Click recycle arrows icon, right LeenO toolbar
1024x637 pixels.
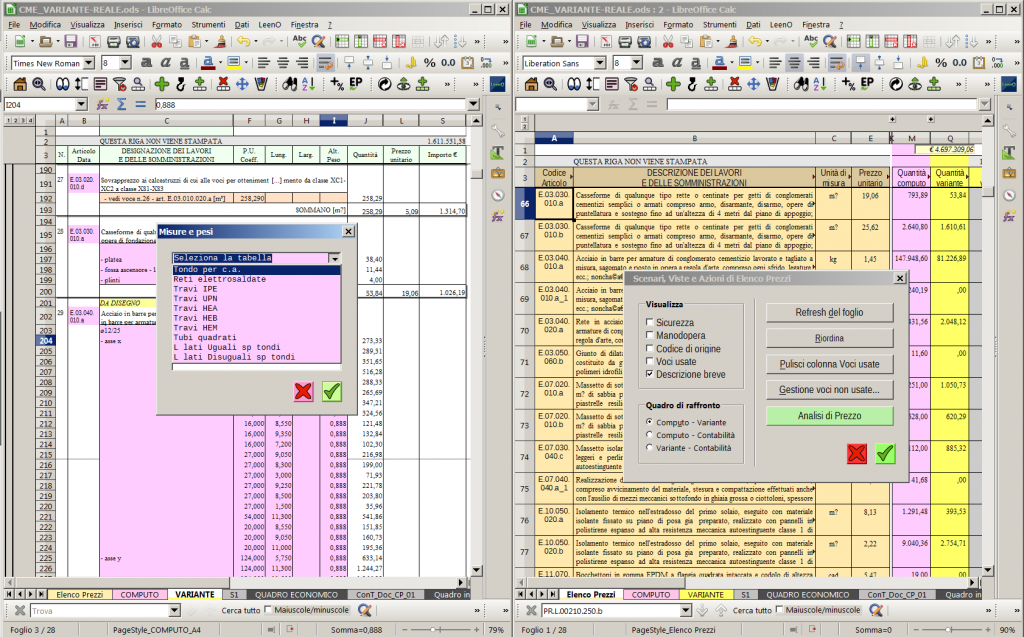click(896, 84)
